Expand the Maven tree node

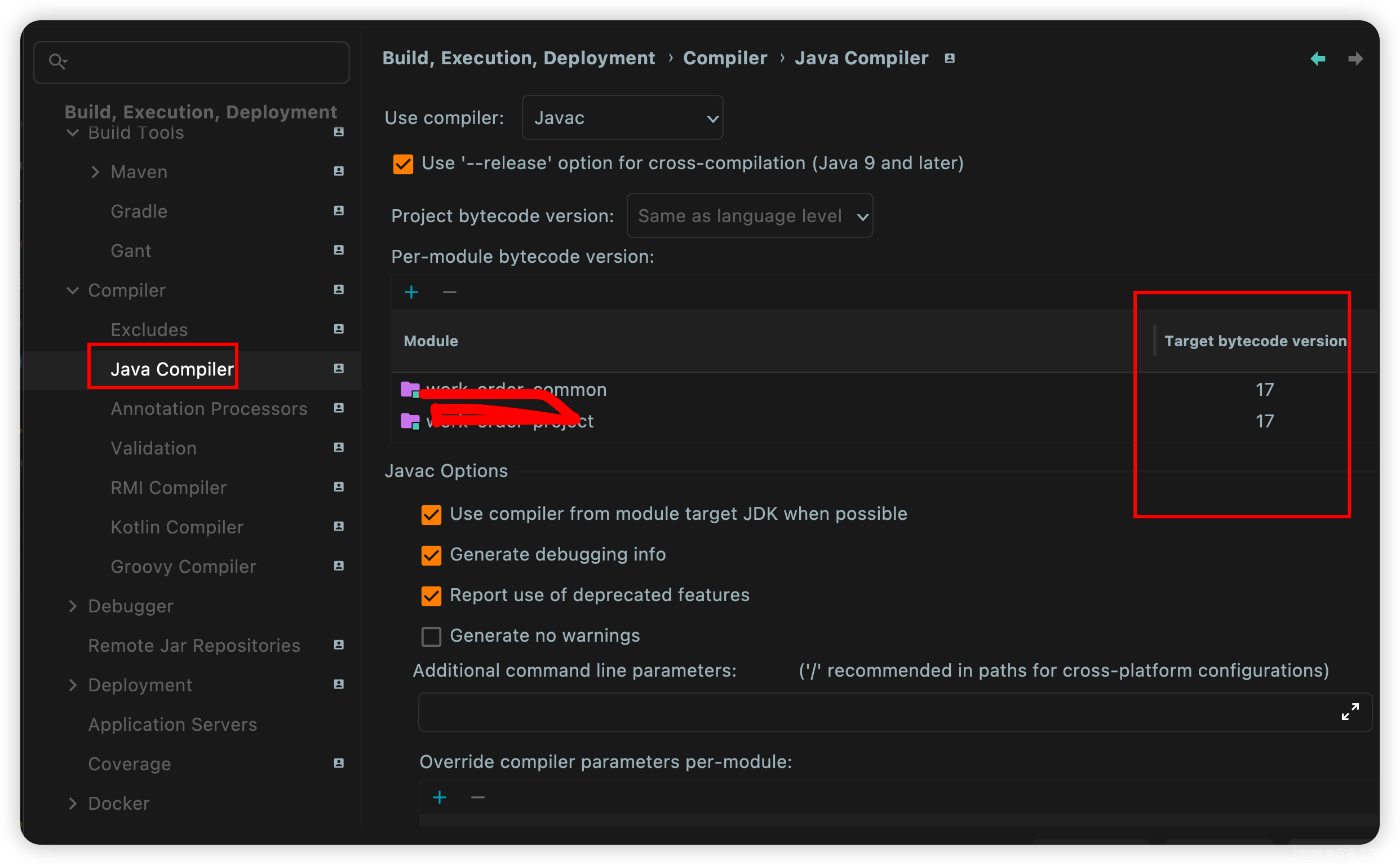point(95,171)
